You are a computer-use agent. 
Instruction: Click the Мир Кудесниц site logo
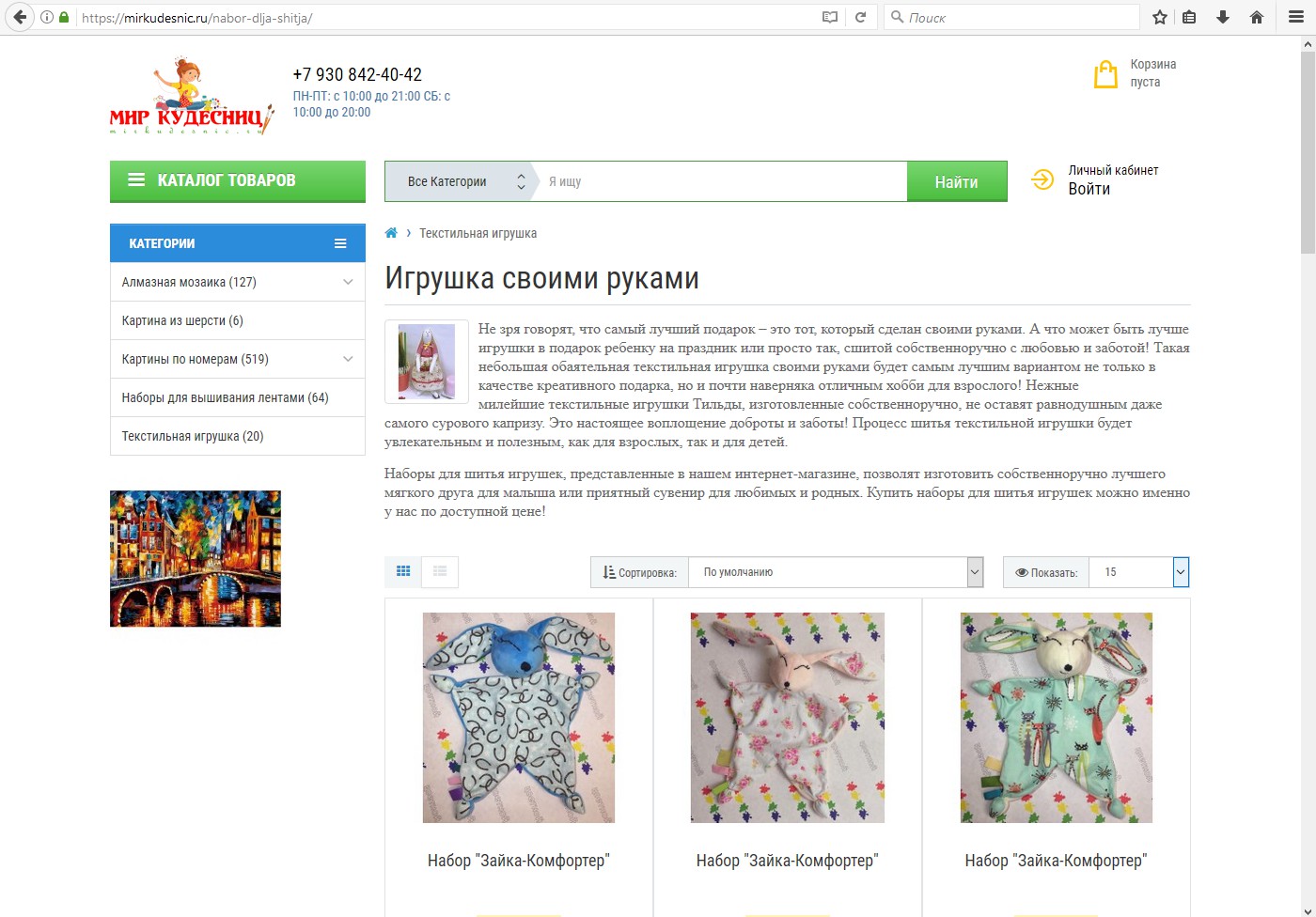pyautogui.click(x=193, y=97)
